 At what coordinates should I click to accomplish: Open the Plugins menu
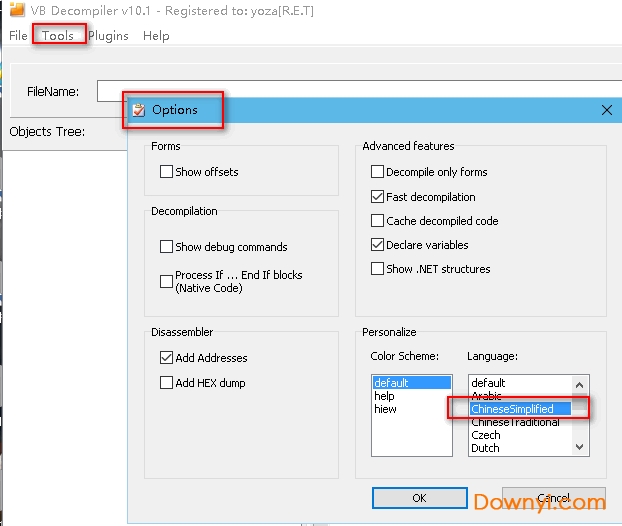click(108, 36)
